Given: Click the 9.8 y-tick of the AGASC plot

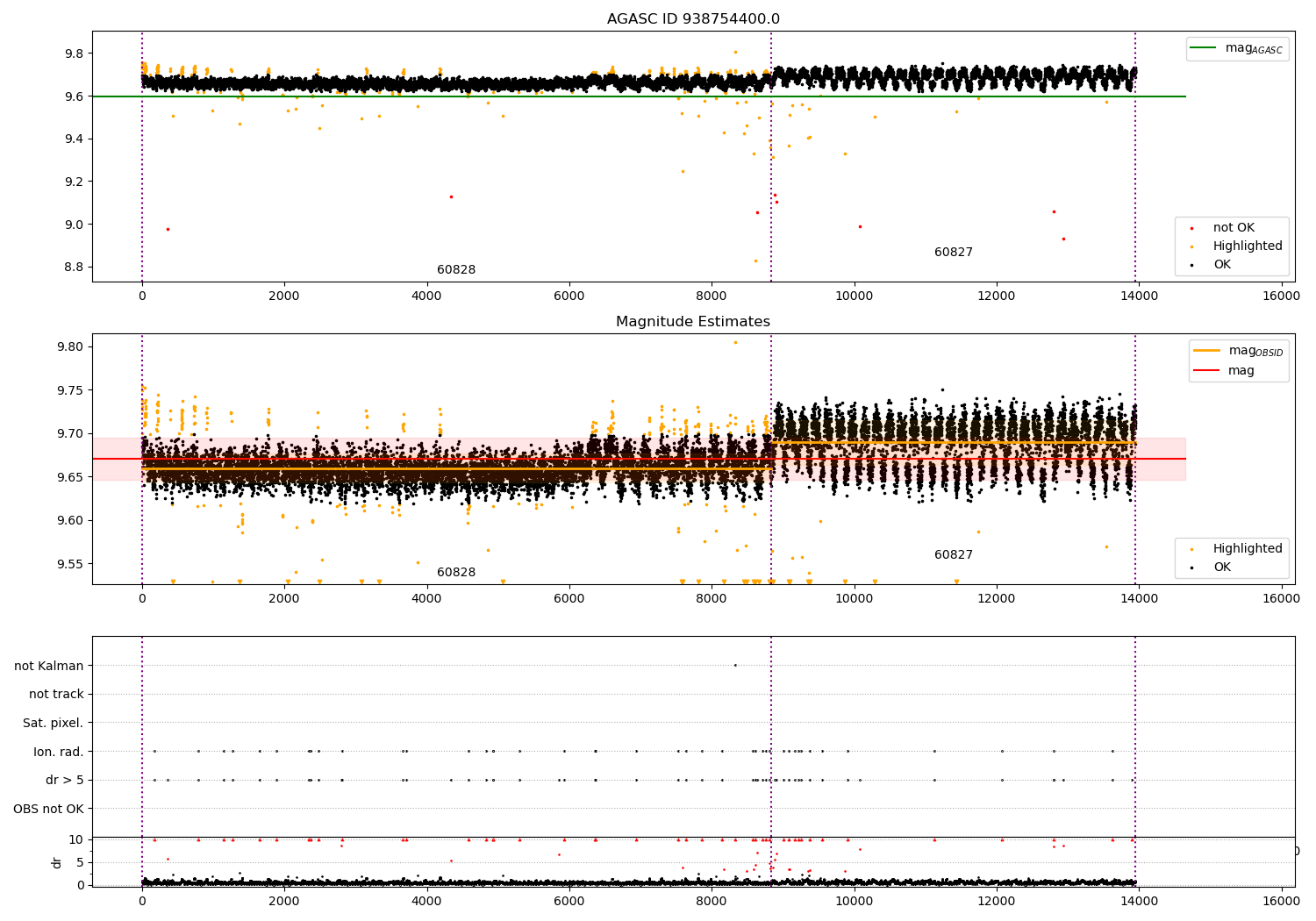Looking at the screenshot, I should coord(73,54).
